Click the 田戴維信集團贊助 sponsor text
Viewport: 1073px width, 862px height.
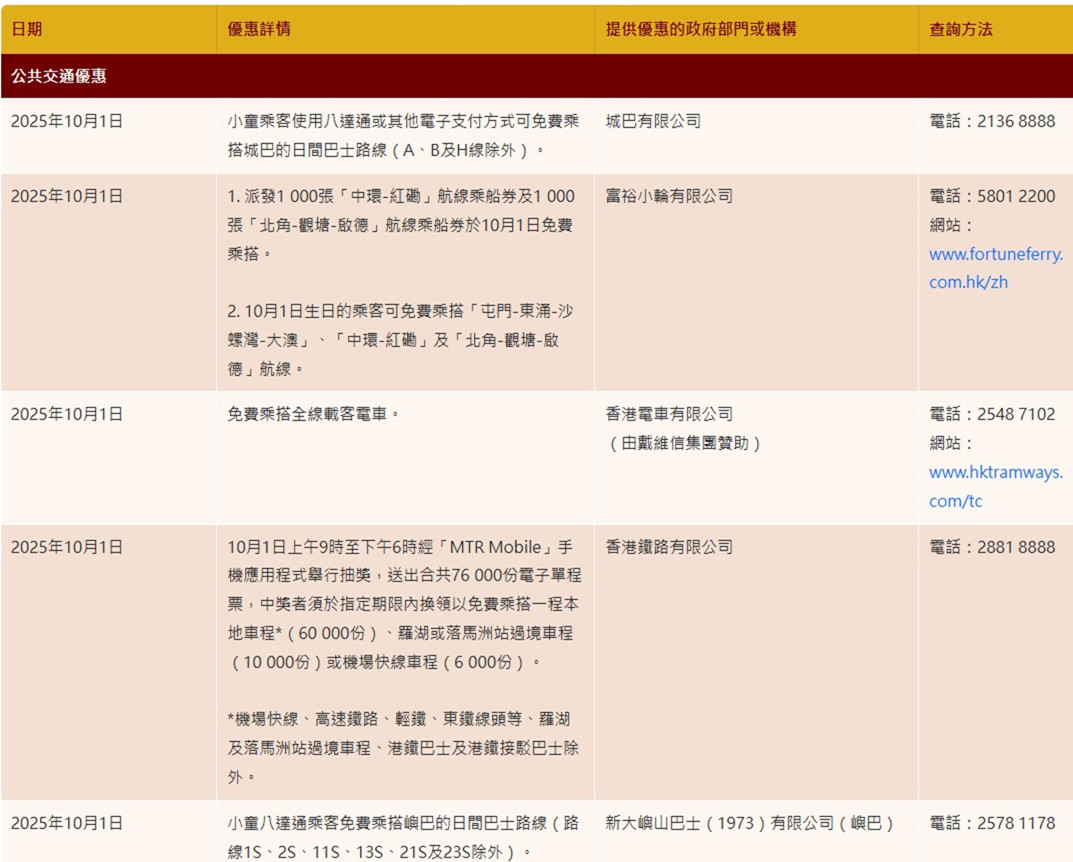click(684, 443)
